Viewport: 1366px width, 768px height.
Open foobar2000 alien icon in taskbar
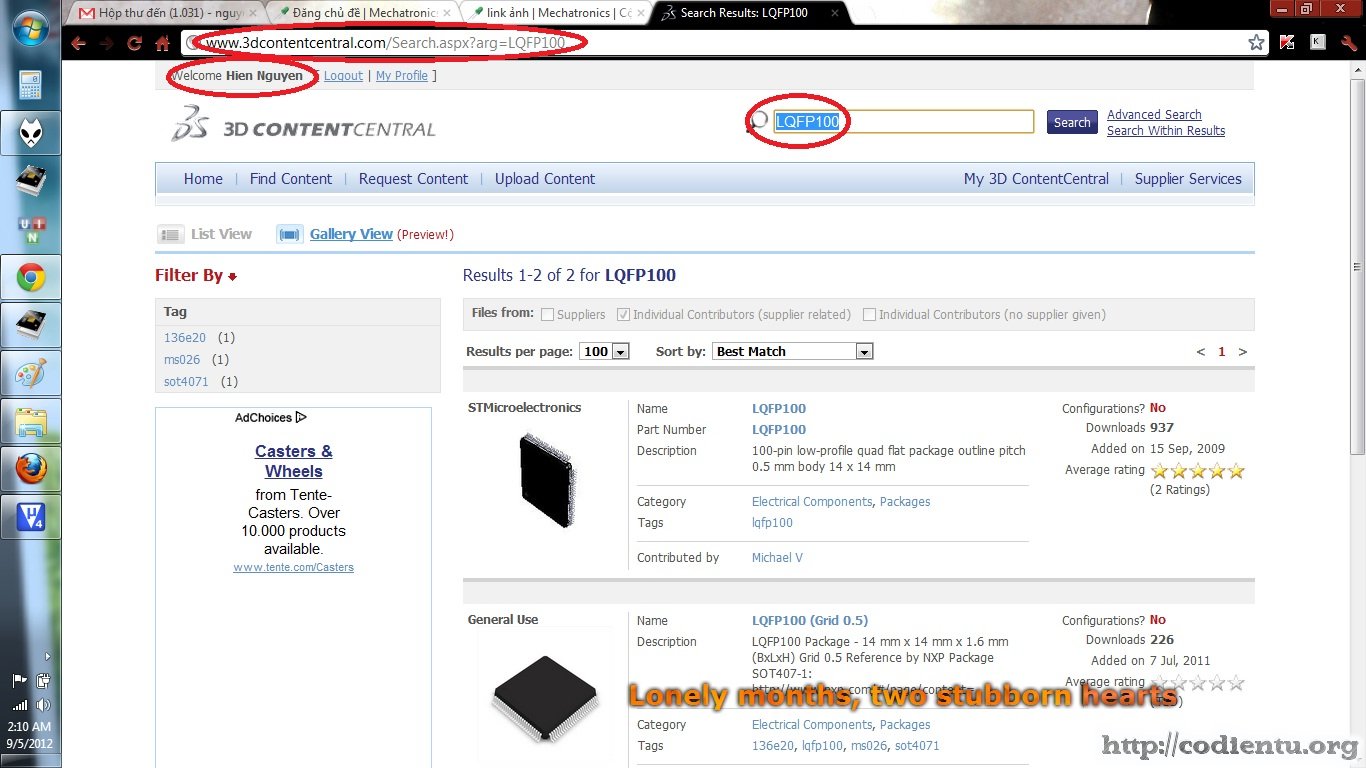pyautogui.click(x=30, y=133)
